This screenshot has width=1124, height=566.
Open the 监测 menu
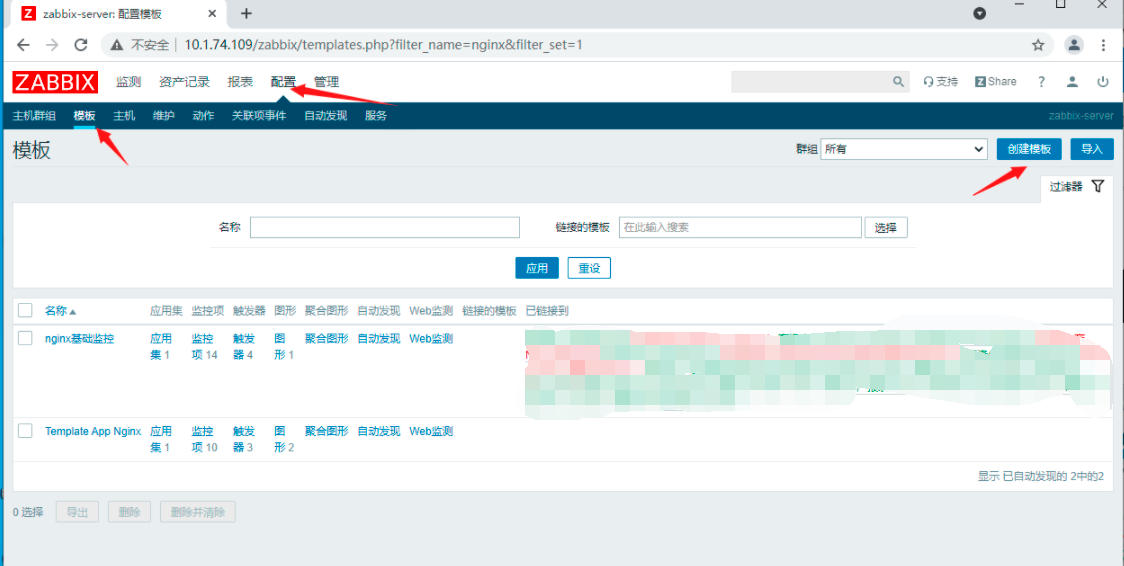point(128,82)
